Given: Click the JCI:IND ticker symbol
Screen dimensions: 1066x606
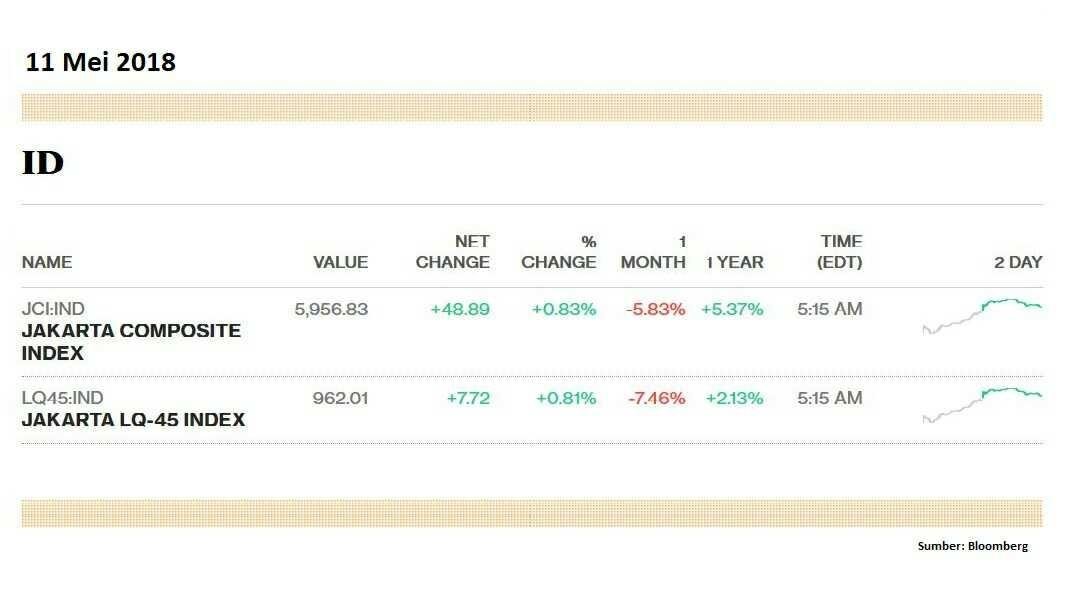Looking at the screenshot, I should (53, 309).
